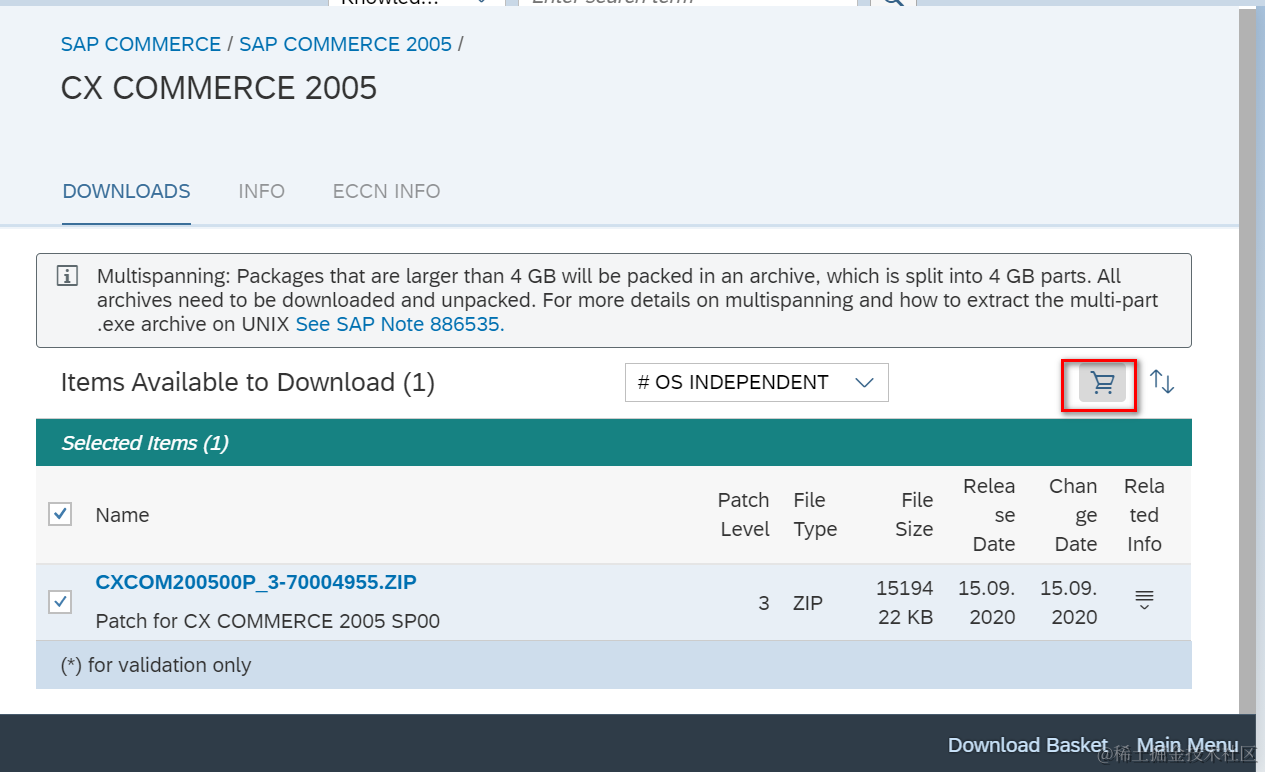Click the Change Date column header
Screen dimensions: 1265x772
pos(1073,515)
